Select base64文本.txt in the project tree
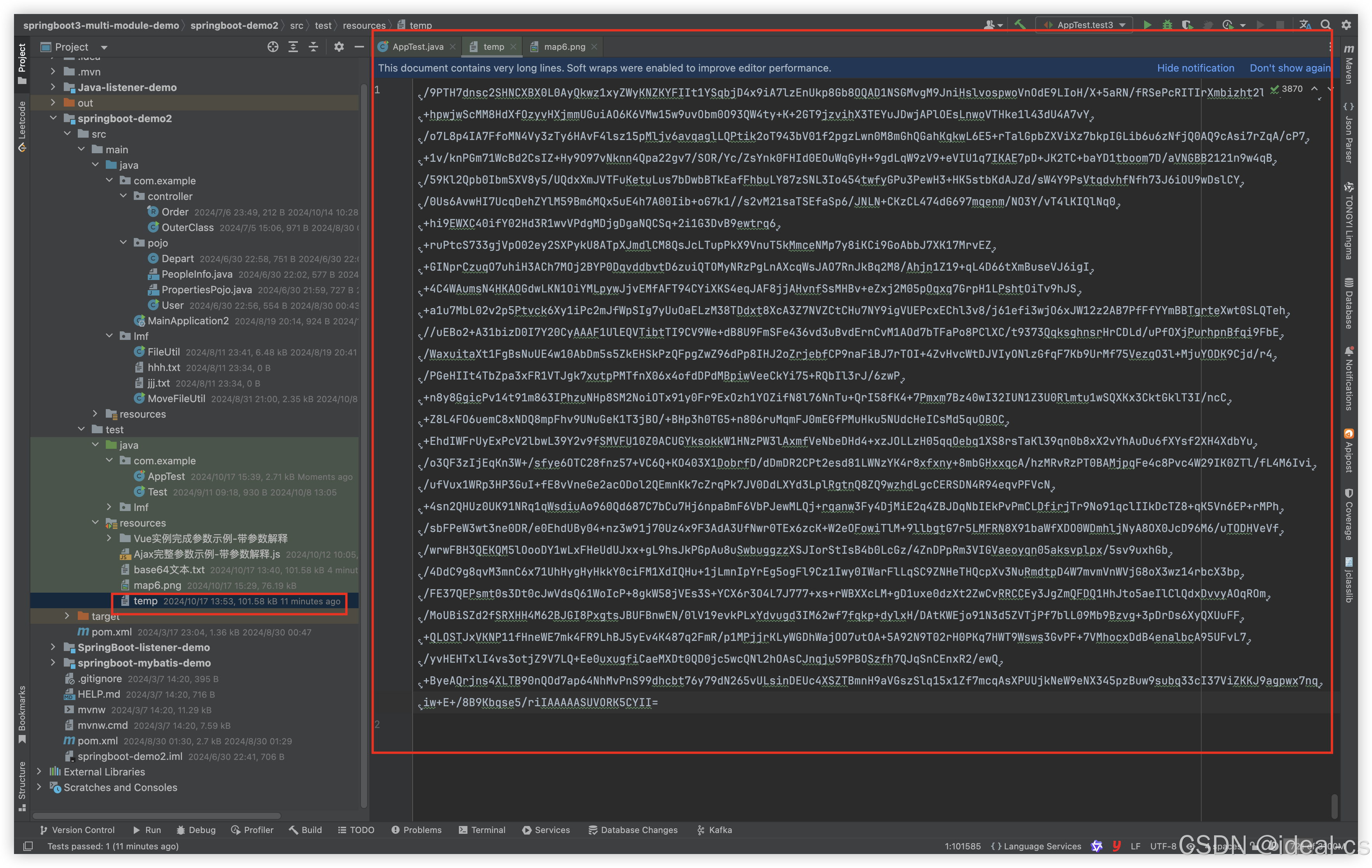 click(x=169, y=570)
